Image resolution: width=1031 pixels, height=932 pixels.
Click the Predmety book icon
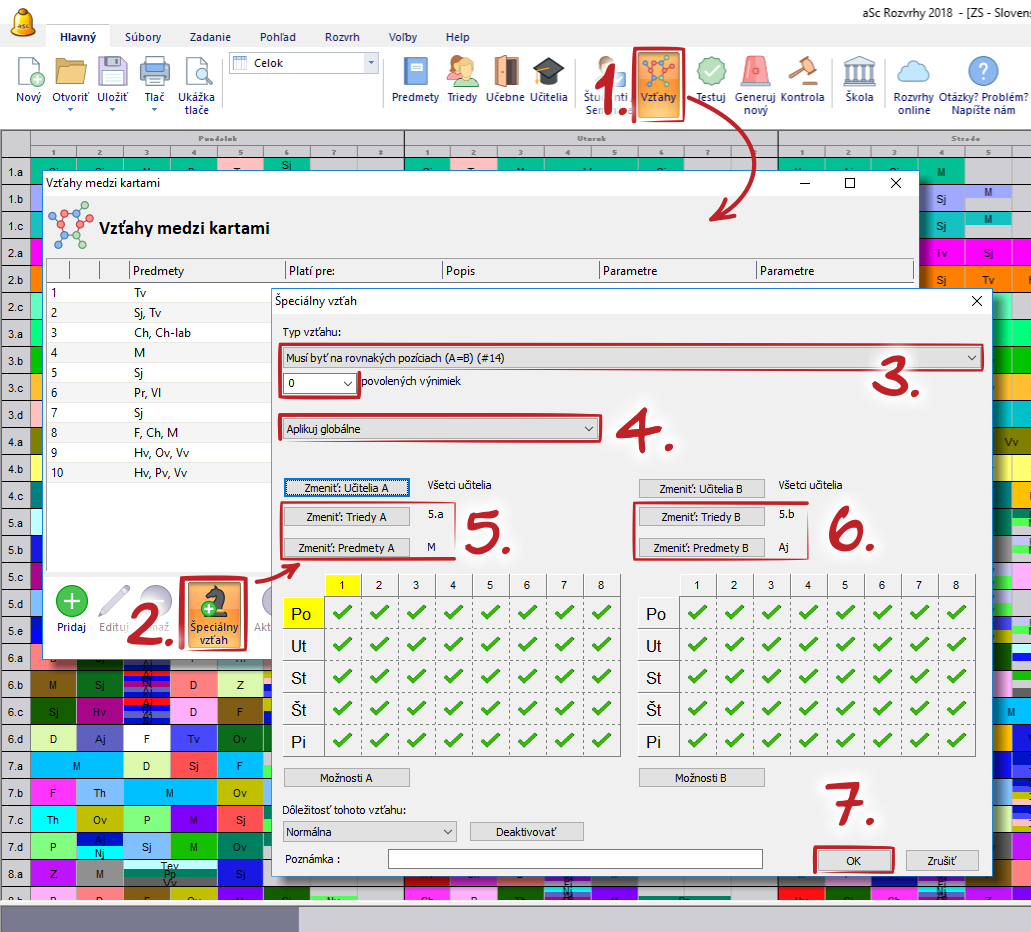click(x=415, y=72)
